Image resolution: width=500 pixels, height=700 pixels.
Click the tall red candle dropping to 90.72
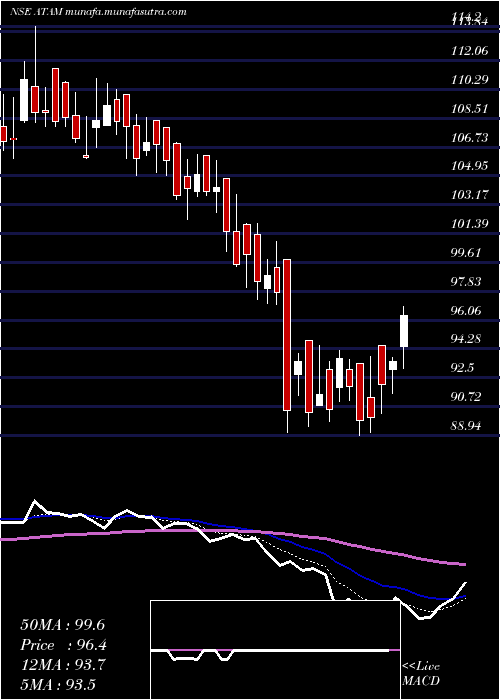[x=287, y=335]
